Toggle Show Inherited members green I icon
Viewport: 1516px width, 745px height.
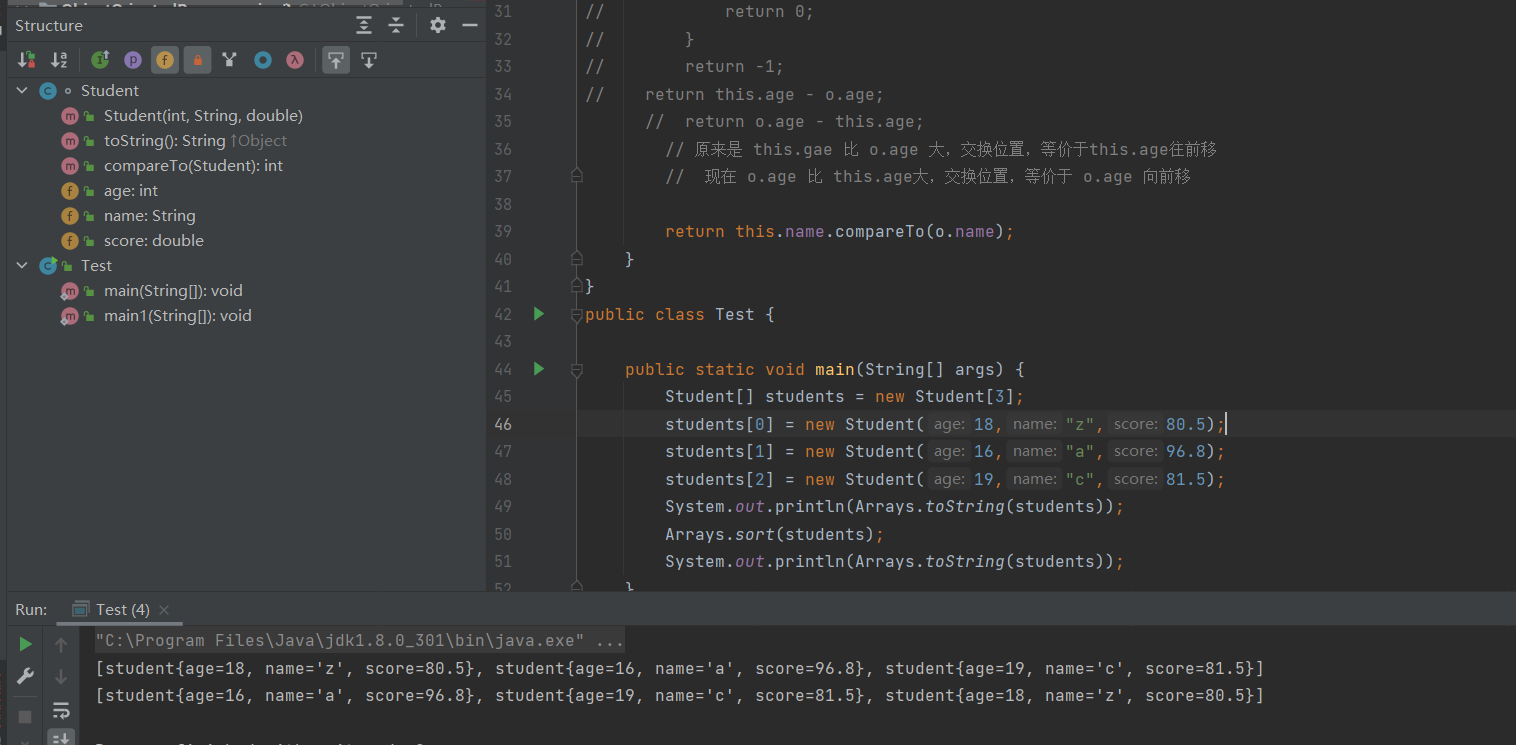click(100, 60)
